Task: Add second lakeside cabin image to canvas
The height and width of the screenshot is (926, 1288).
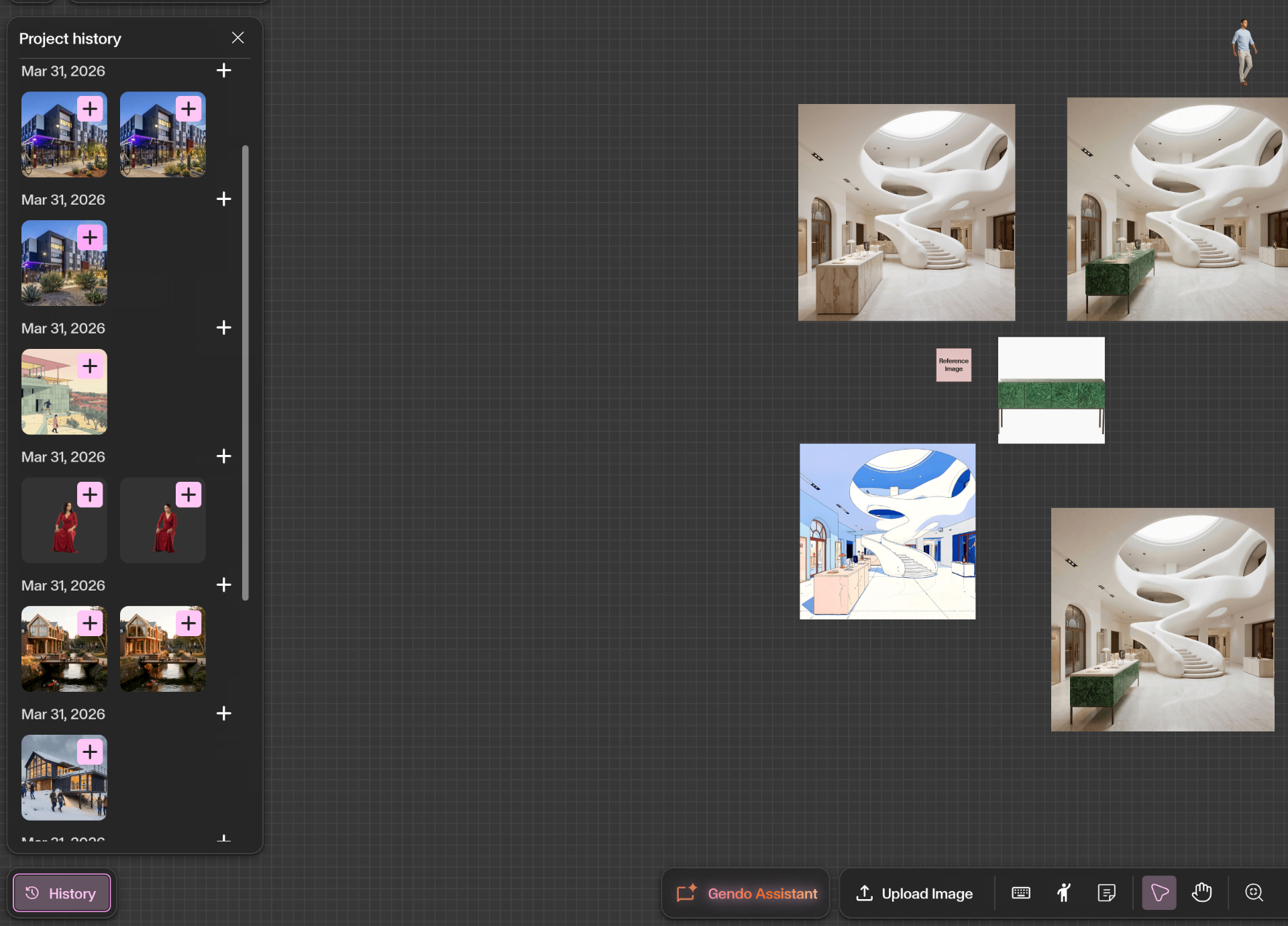Action: point(189,623)
